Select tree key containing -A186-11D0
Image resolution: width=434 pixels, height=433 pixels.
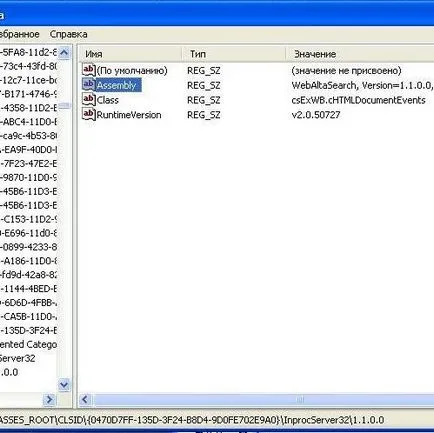tap(28, 261)
